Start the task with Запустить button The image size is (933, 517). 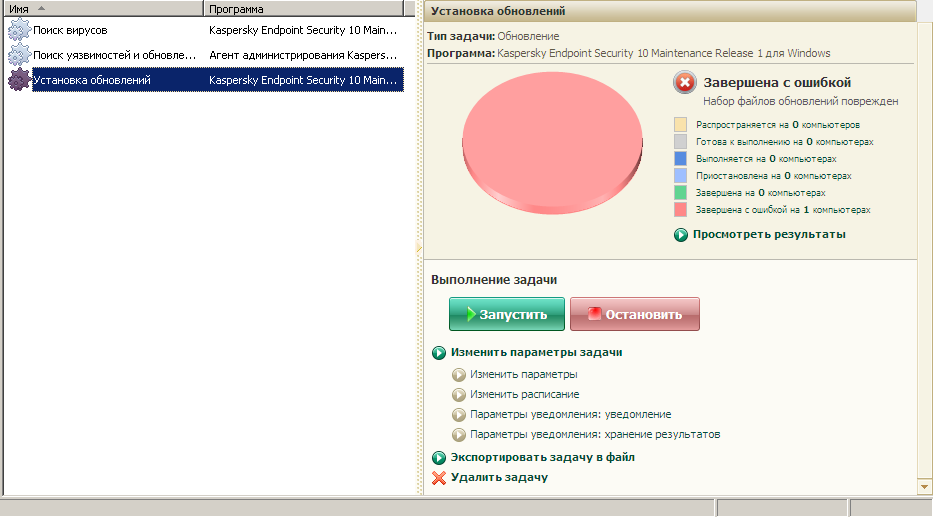coord(507,314)
